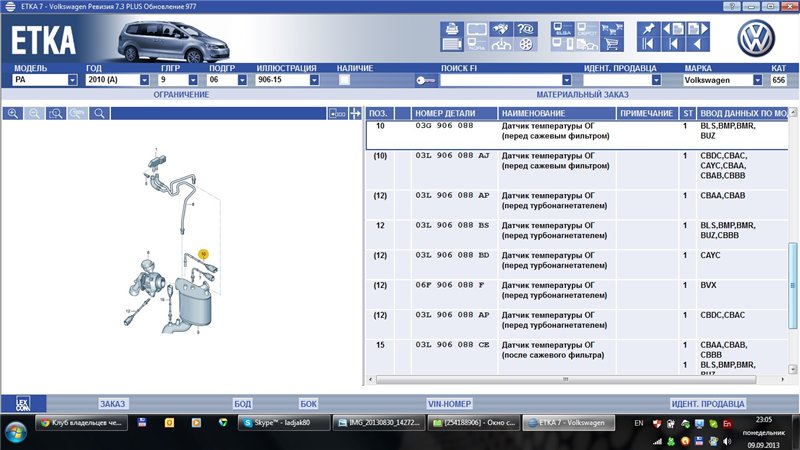Click the zoom in magnifier
Viewport: 800px width, 450px height.
pyautogui.click(x=13, y=113)
